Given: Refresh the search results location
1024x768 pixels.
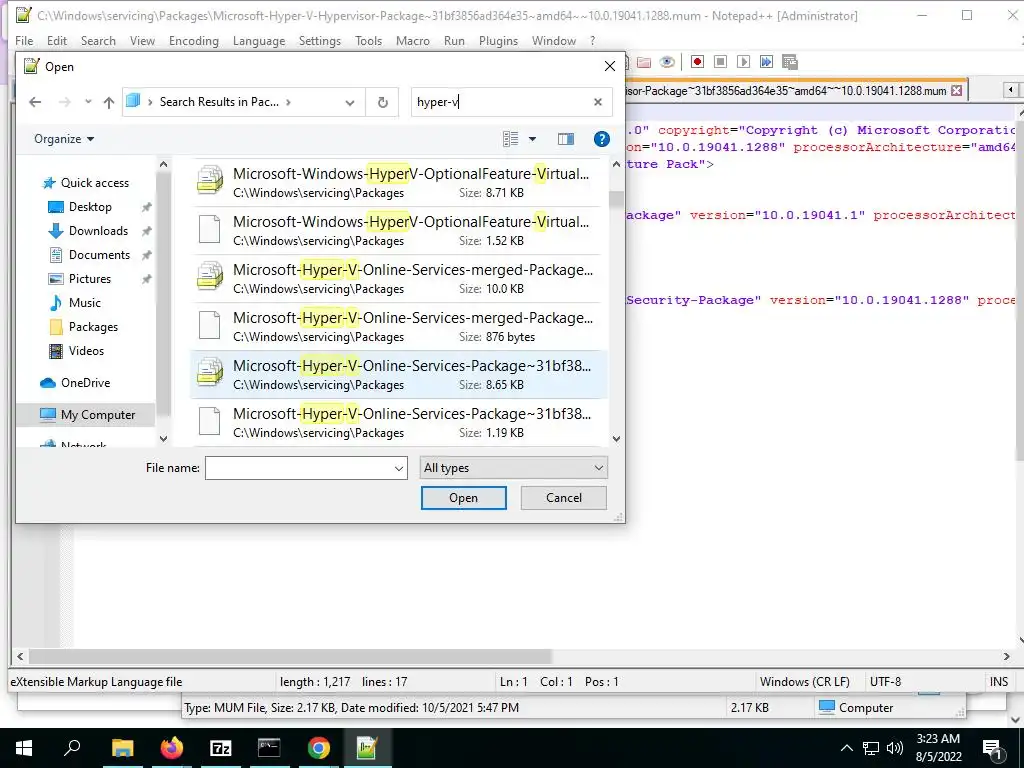Looking at the screenshot, I should pyautogui.click(x=383, y=102).
